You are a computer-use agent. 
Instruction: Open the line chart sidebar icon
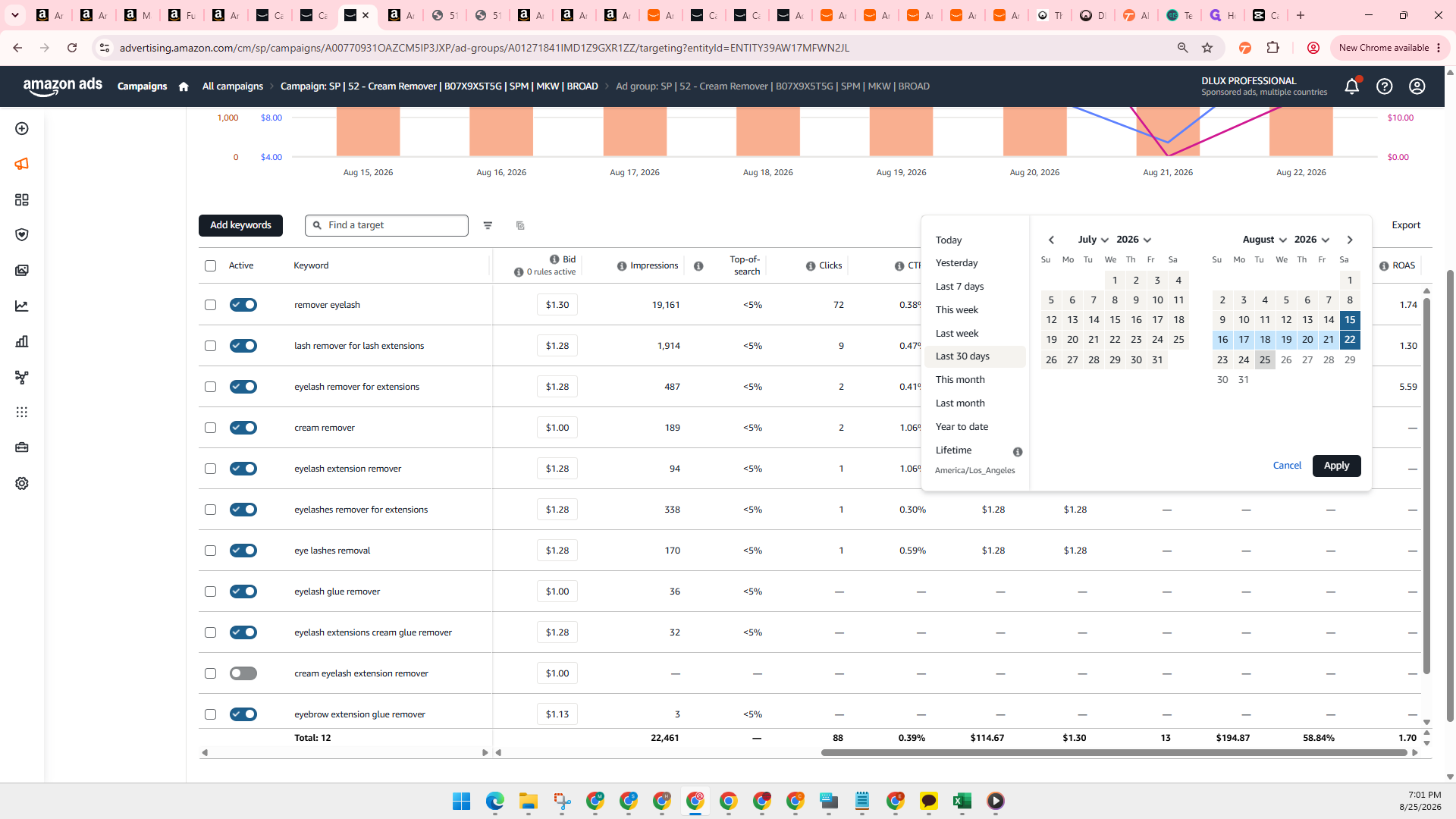(22, 306)
